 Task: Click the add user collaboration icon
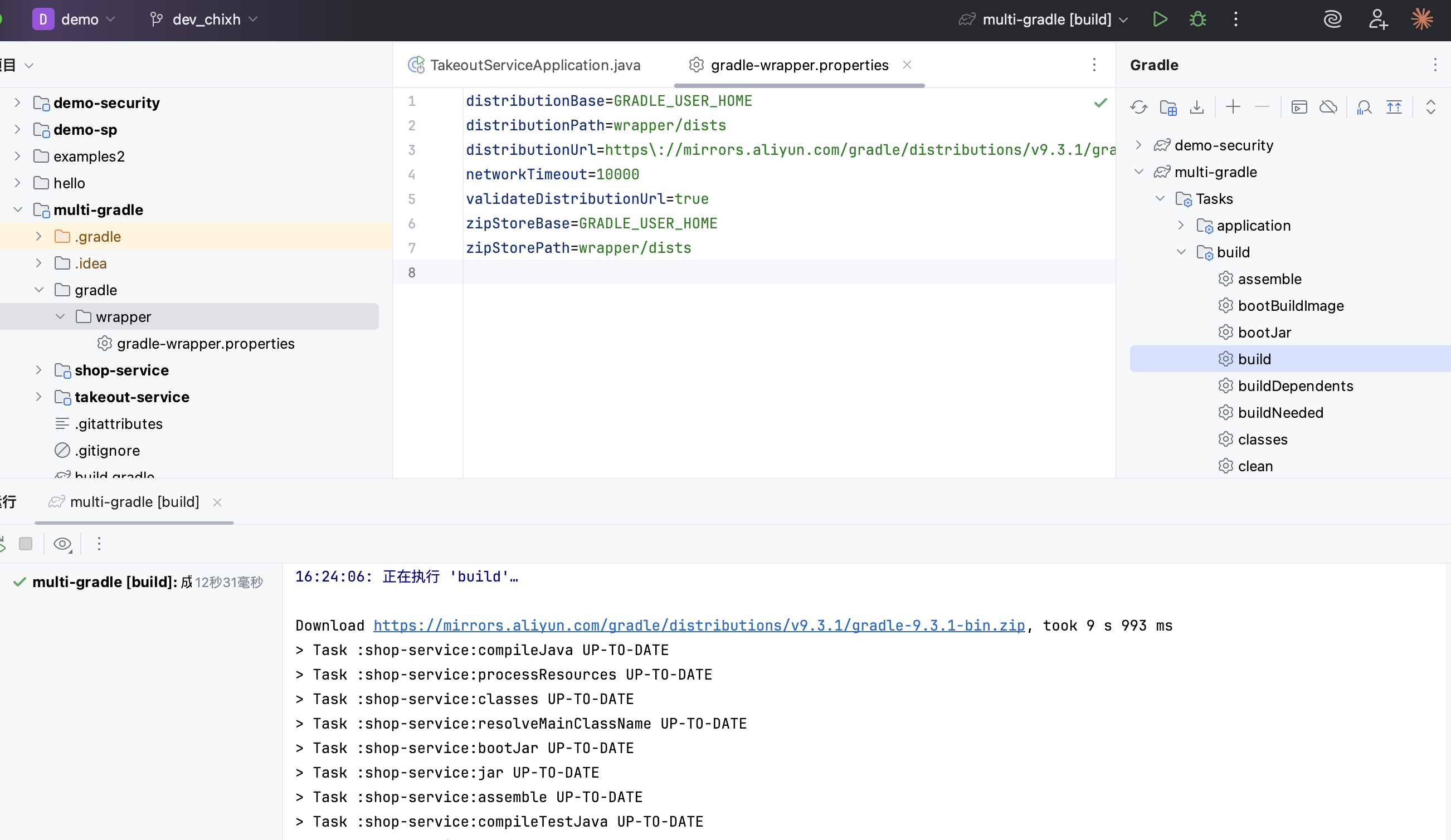[1377, 19]
